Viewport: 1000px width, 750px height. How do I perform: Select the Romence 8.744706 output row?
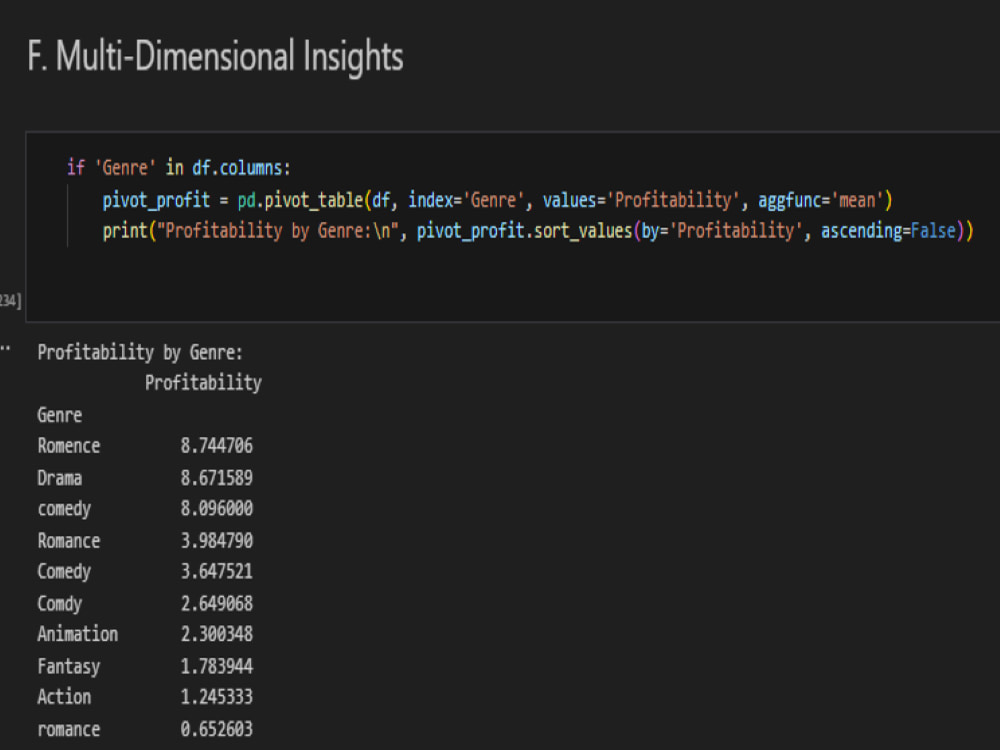[145, 446]
